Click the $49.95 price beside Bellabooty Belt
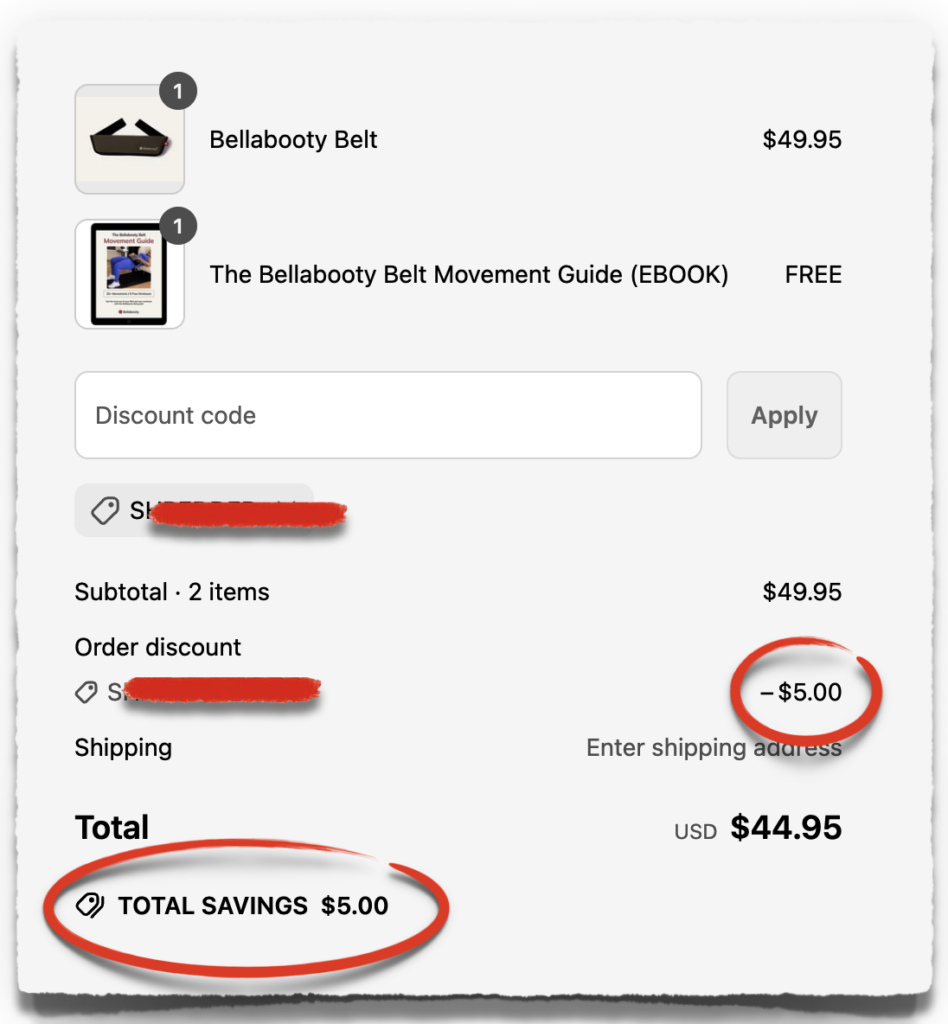Image resolution: width=948 pixels, height=1024 pixels. [802, 140]
